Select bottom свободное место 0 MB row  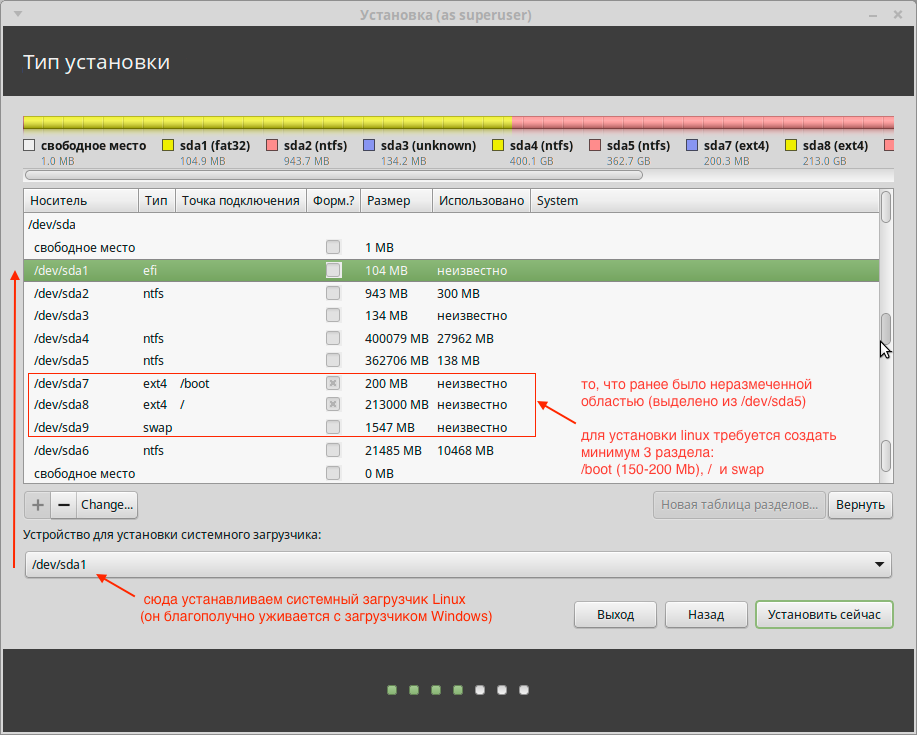(x=451, y=473)
